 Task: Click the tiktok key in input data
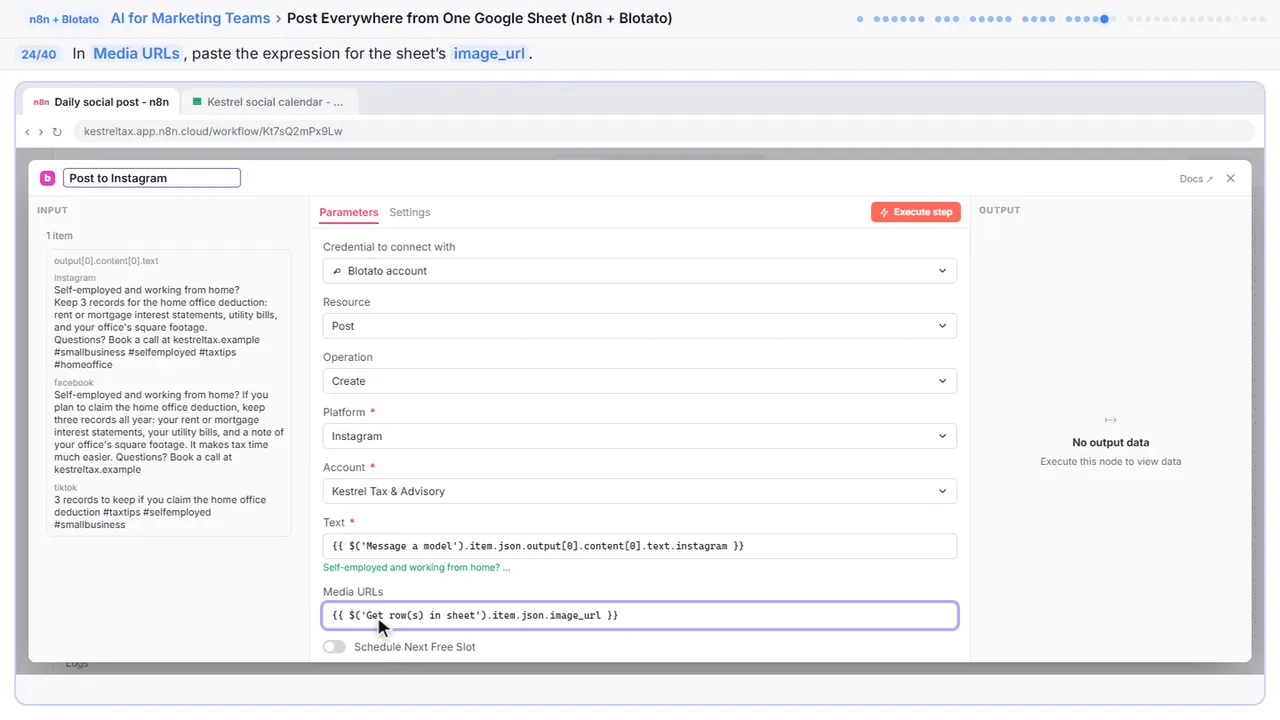click(66, 488)
